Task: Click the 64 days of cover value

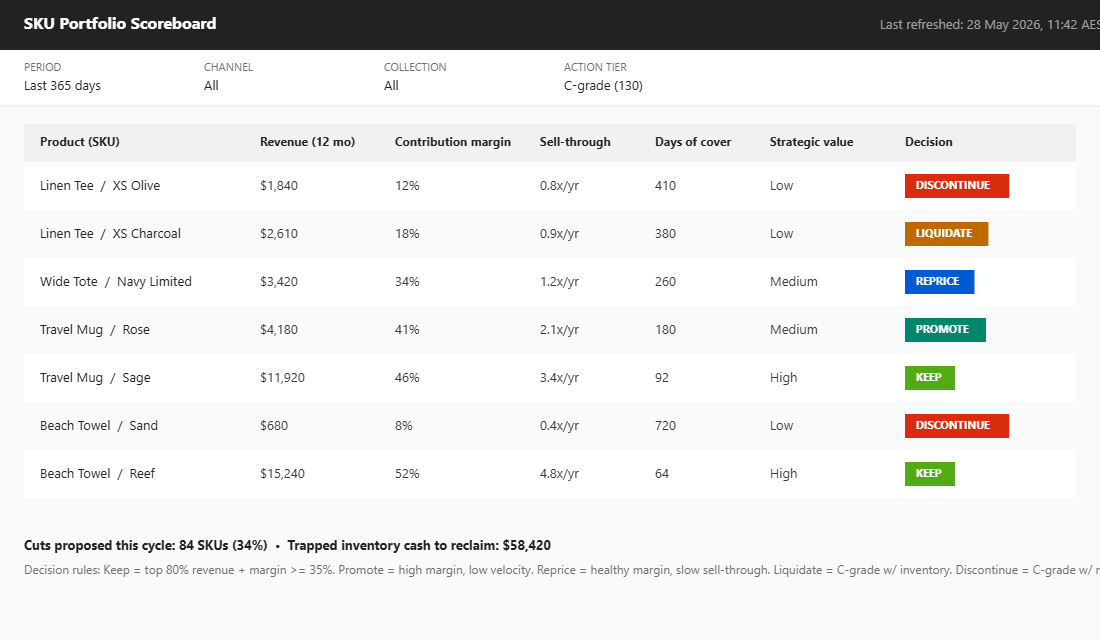Action: click(662, 474)
